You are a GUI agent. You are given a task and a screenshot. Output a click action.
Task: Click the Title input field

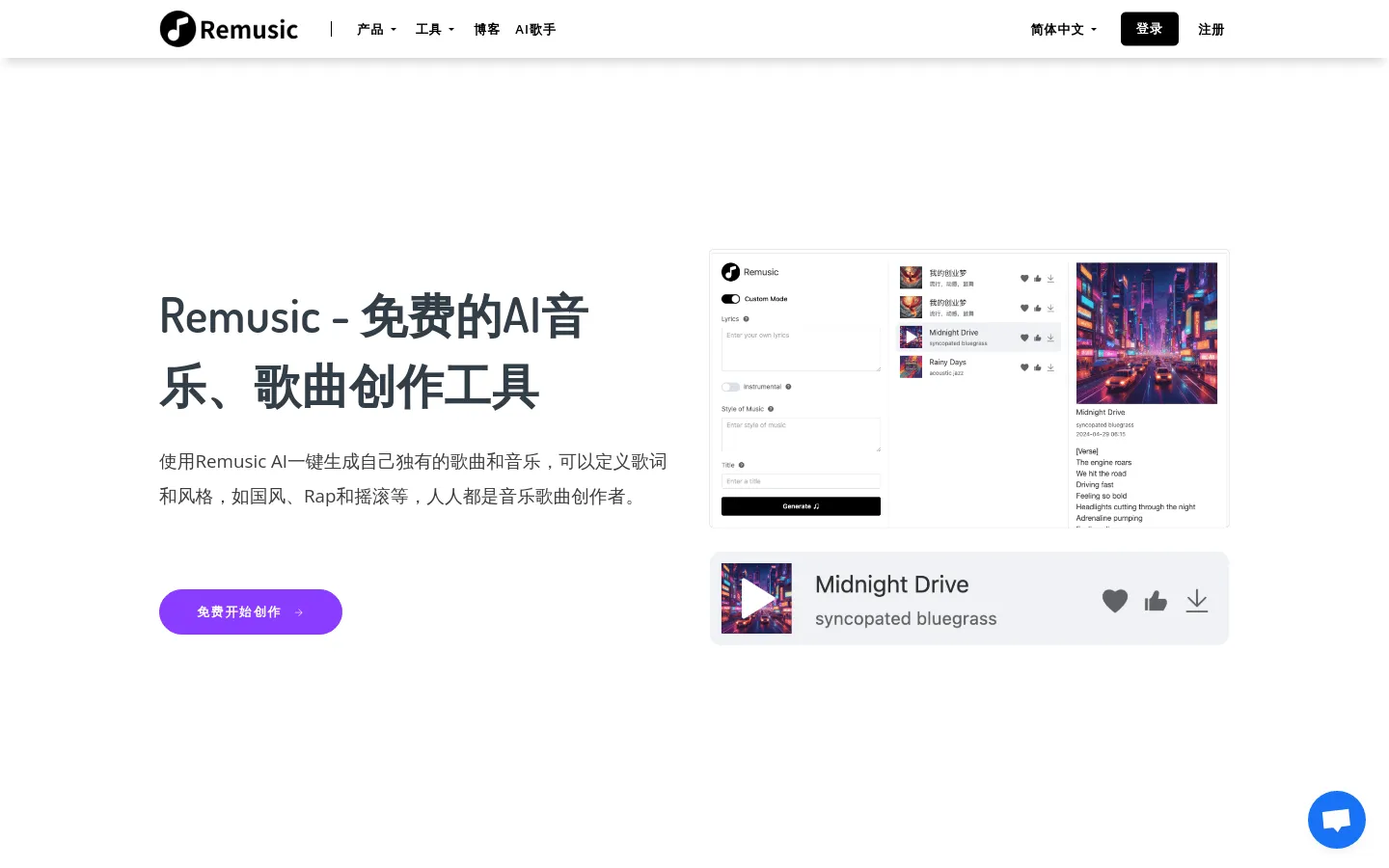pos(801,480)
